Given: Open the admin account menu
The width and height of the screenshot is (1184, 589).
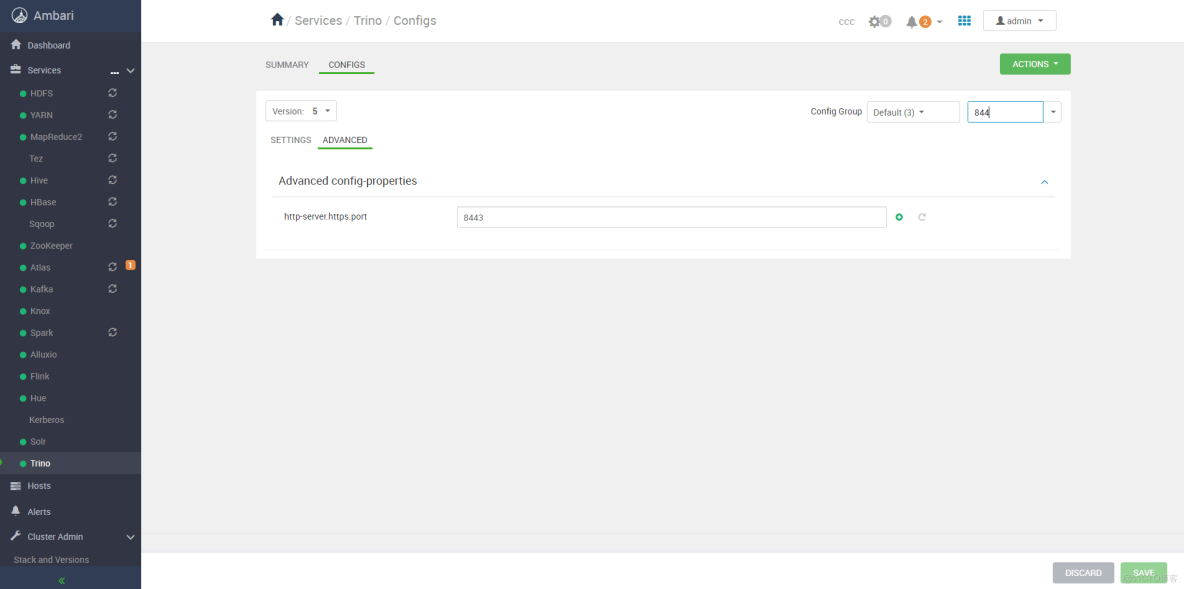Looking at the screenshot, I should tap(1019, 20).
